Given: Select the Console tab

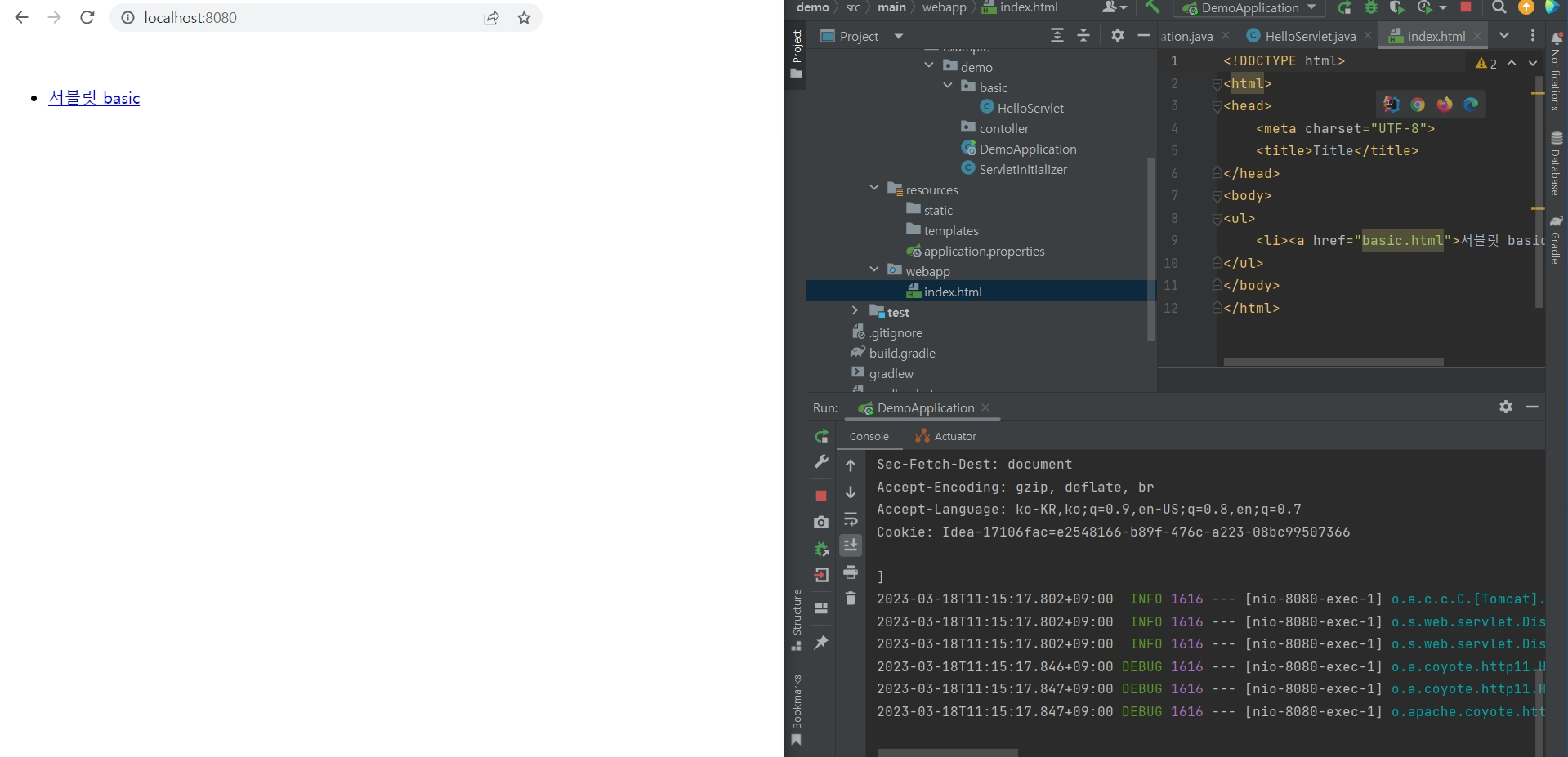Looking at the screenshot, I should (x=869, y=436).
